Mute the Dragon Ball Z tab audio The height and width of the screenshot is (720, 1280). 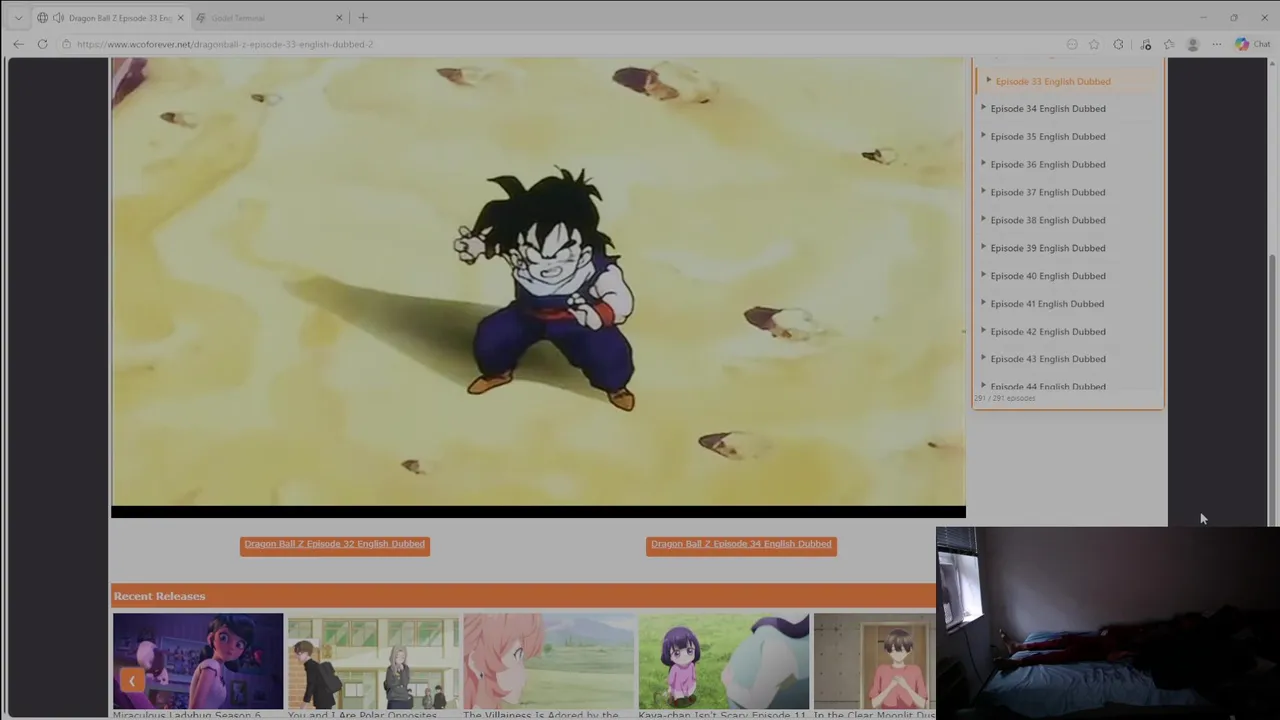coord(58,18)
